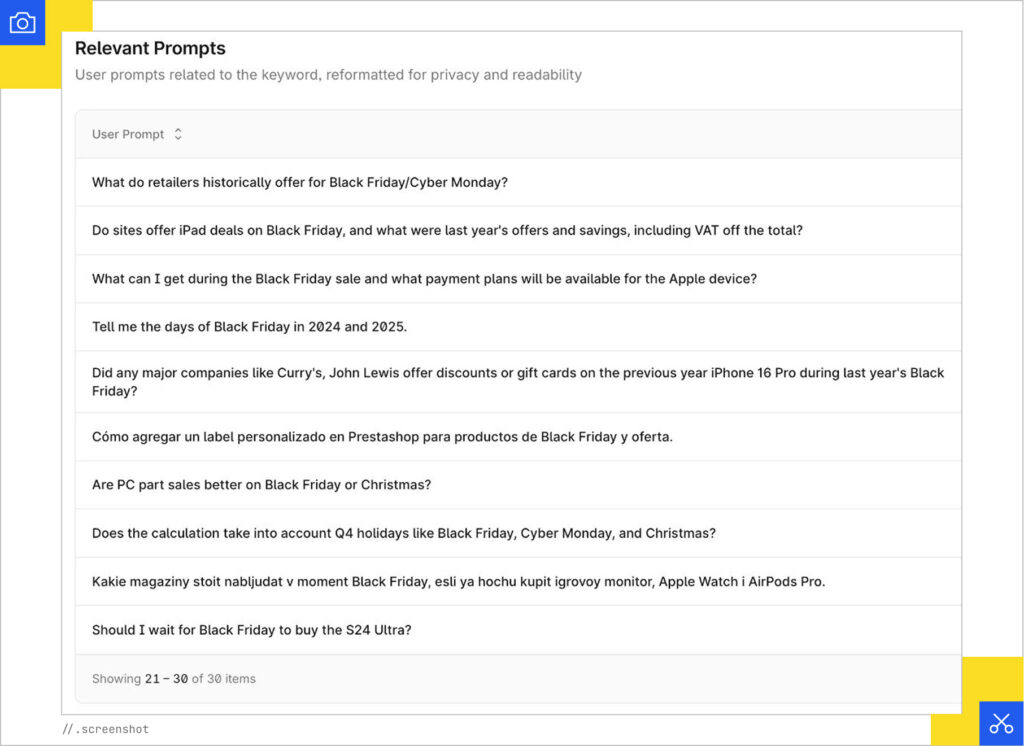1024x746 pixels.
Task: Select the S24 Ultra Black Friday prompt
Action: (x=252, y=630)
